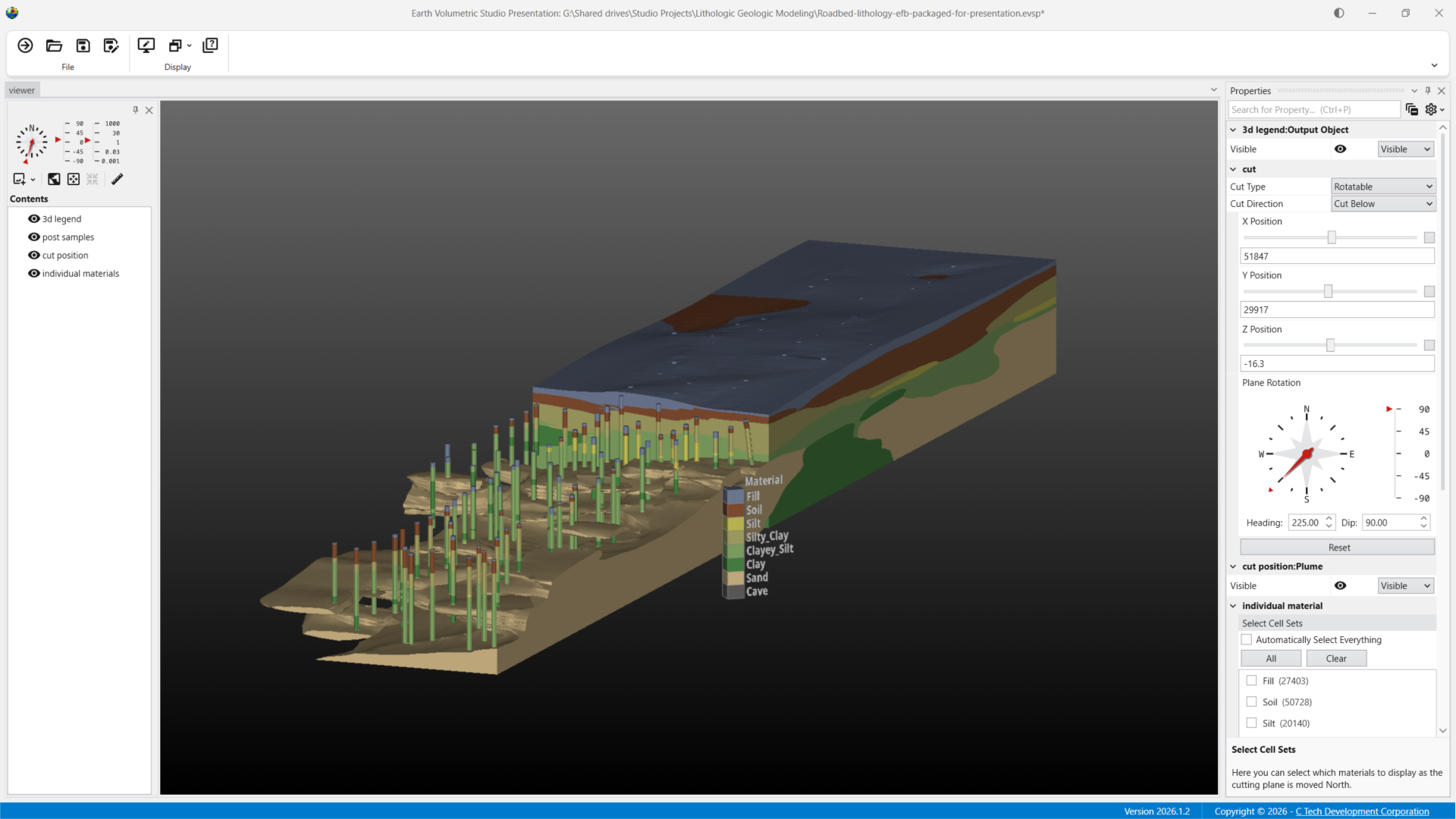The height and width of the screenshot is (819, 1456).
Task: Click the Clear button in Select Cell Sets
Action: [x=1335, y=657]
